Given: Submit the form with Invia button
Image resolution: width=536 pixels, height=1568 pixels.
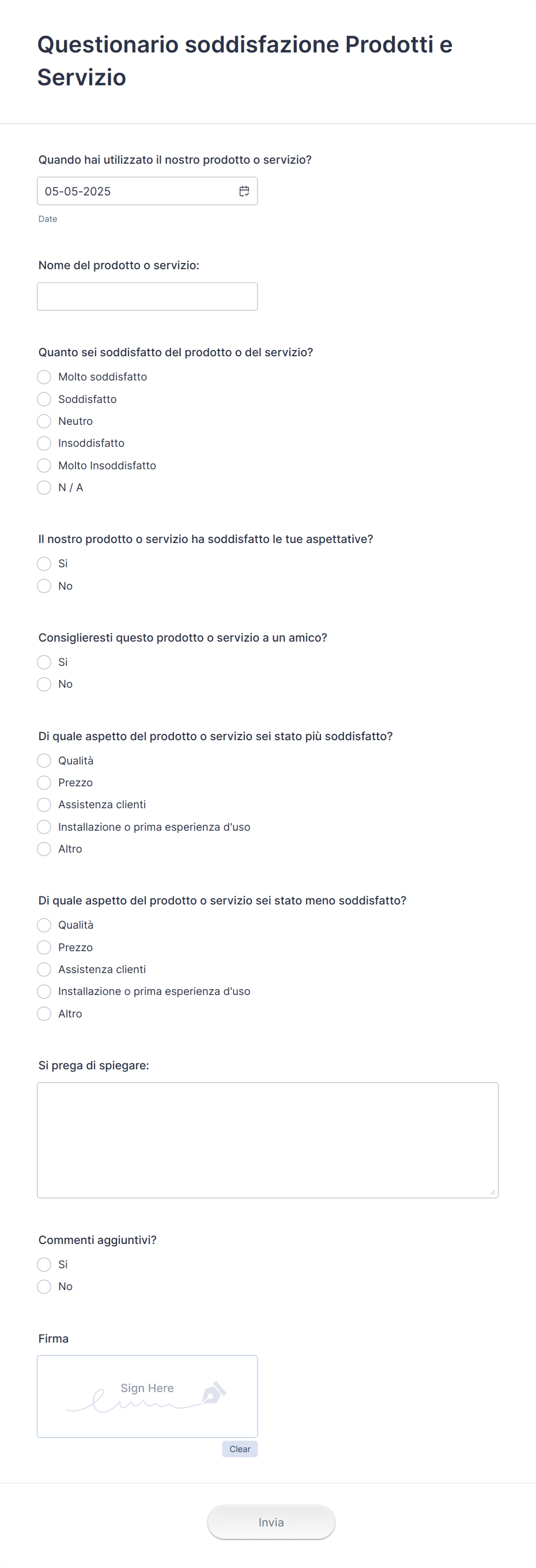Looking at the screenshot, I should pyautogui.click(x=271, y=1522).
